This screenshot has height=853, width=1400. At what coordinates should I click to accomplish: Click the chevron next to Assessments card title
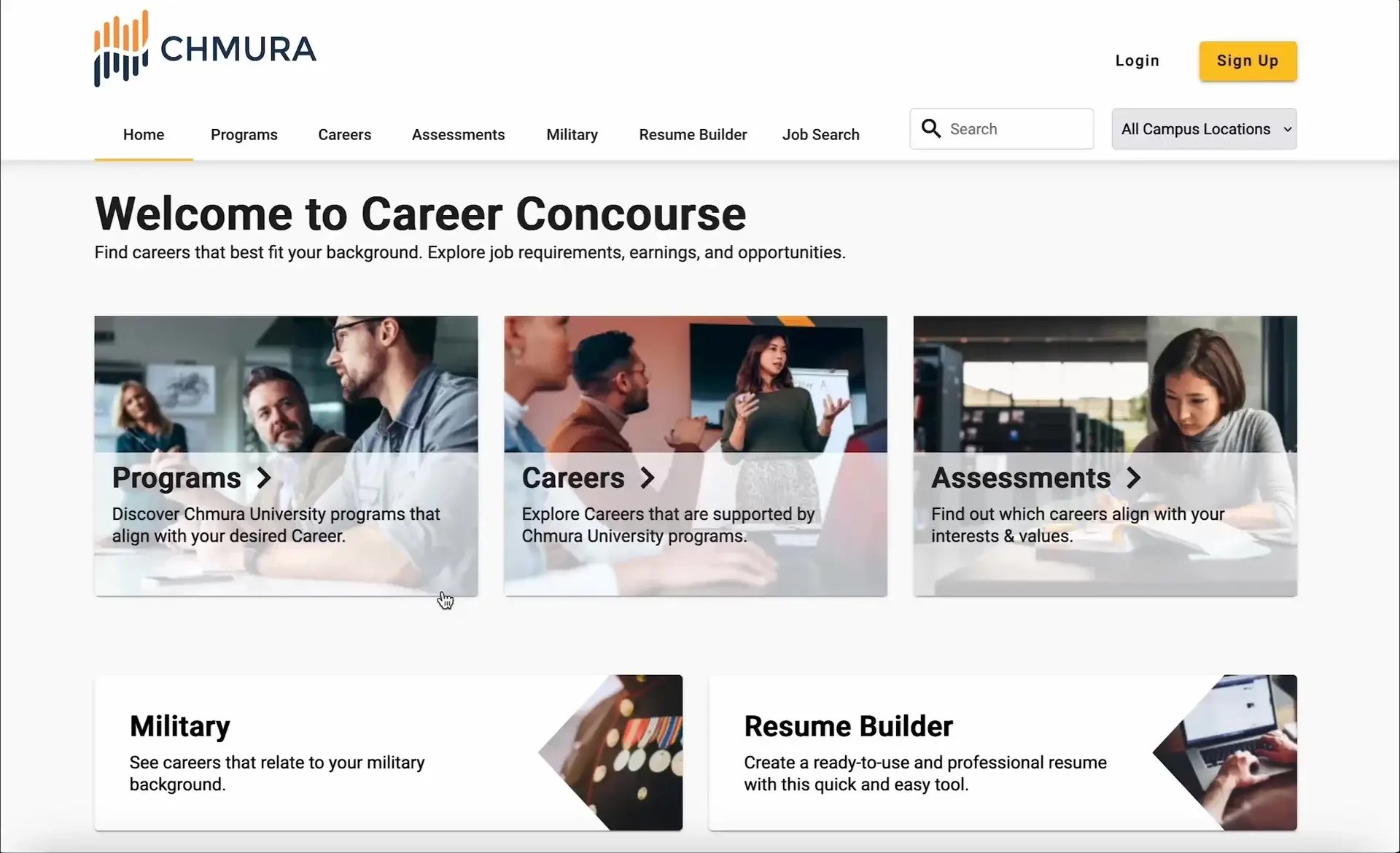click(x=1133, y=478)
